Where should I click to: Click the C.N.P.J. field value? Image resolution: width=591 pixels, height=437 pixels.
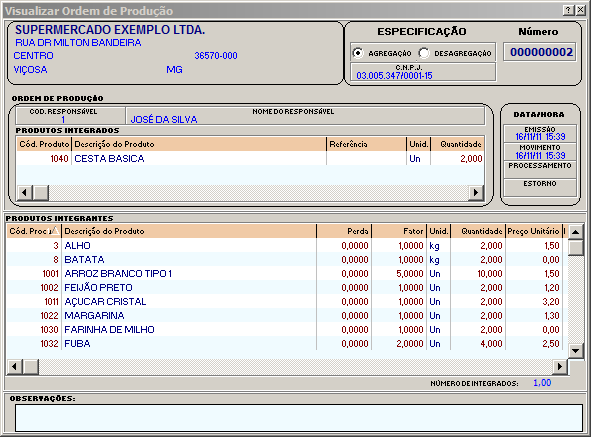(394, 76)
